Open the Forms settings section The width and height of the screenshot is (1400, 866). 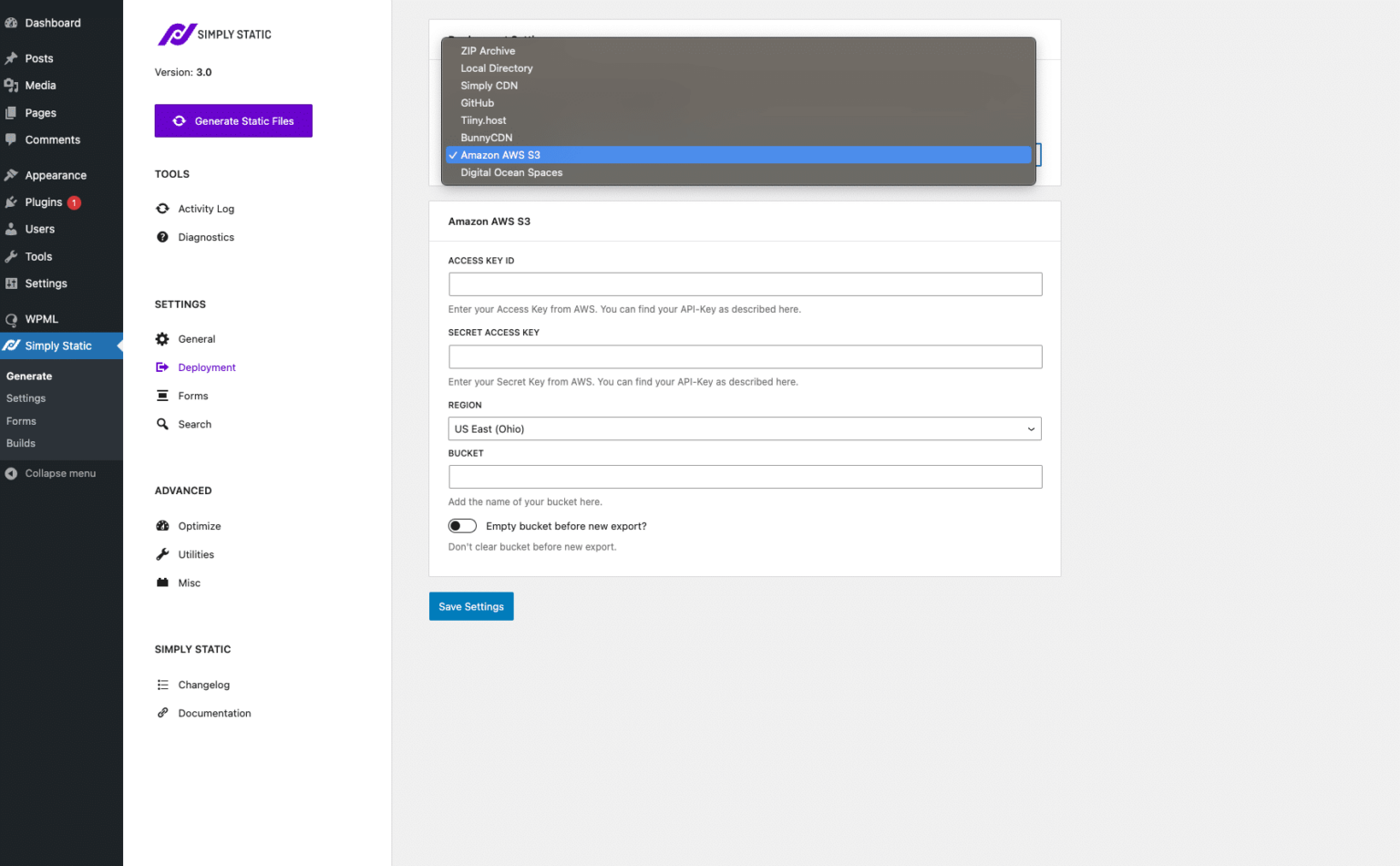pyautogui.click(x=192, y=396)
